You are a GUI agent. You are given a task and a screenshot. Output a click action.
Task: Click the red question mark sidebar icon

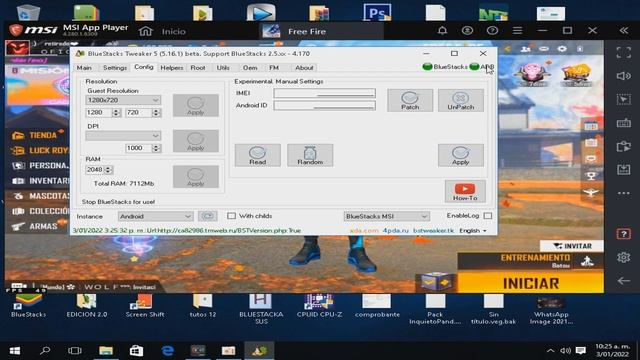tap(623, 234)
